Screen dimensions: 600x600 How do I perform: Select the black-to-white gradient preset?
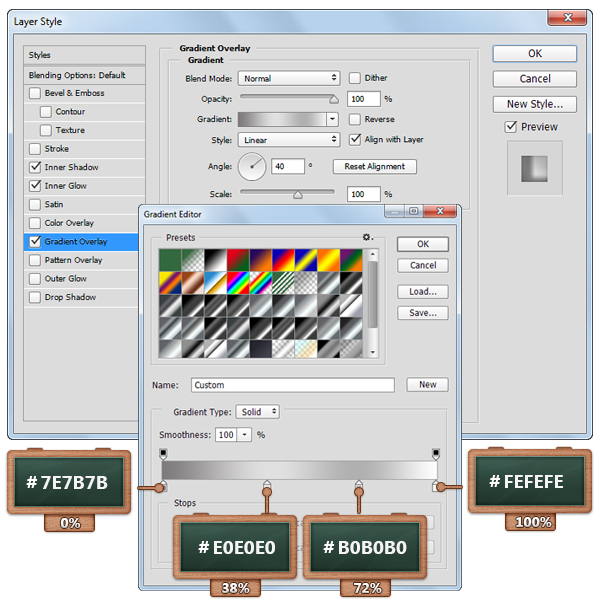click(214, 259)
